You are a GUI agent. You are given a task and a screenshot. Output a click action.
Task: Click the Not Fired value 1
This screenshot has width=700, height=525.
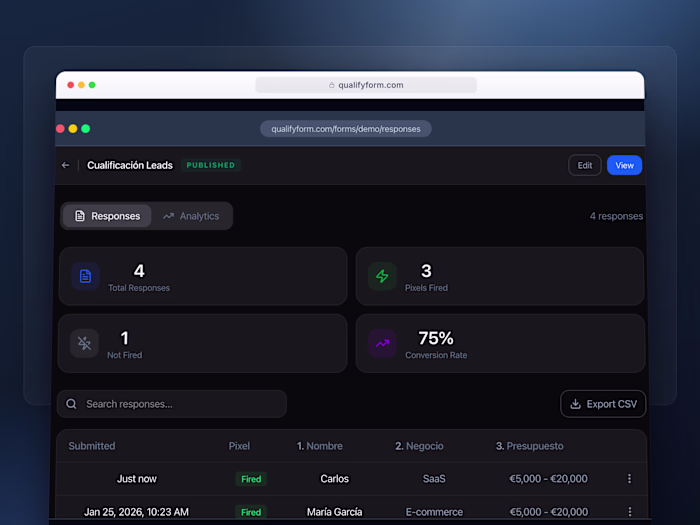(x=125, y=338)
